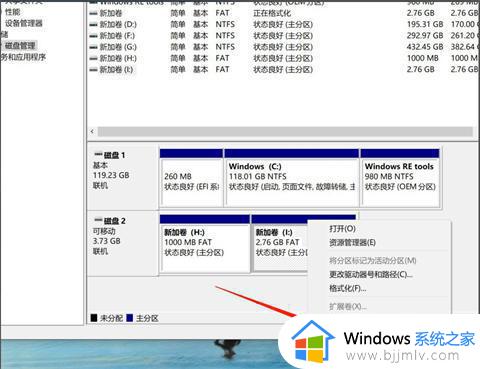Open 设备管理器 in the left tree
Screen dimensions: 480x369
pyautogui.click(x=24, y=23)
